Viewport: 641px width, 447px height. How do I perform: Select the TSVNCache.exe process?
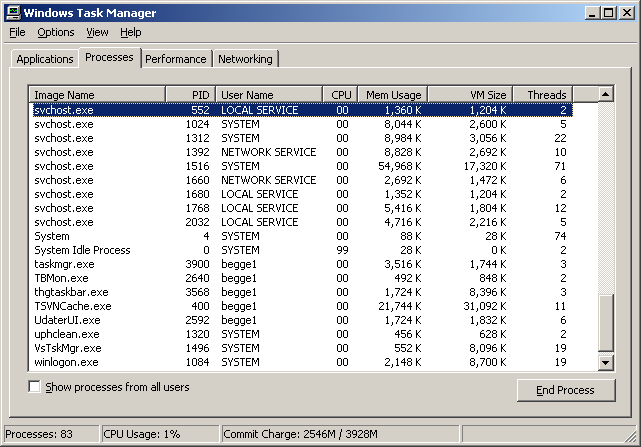click(302, 306)
